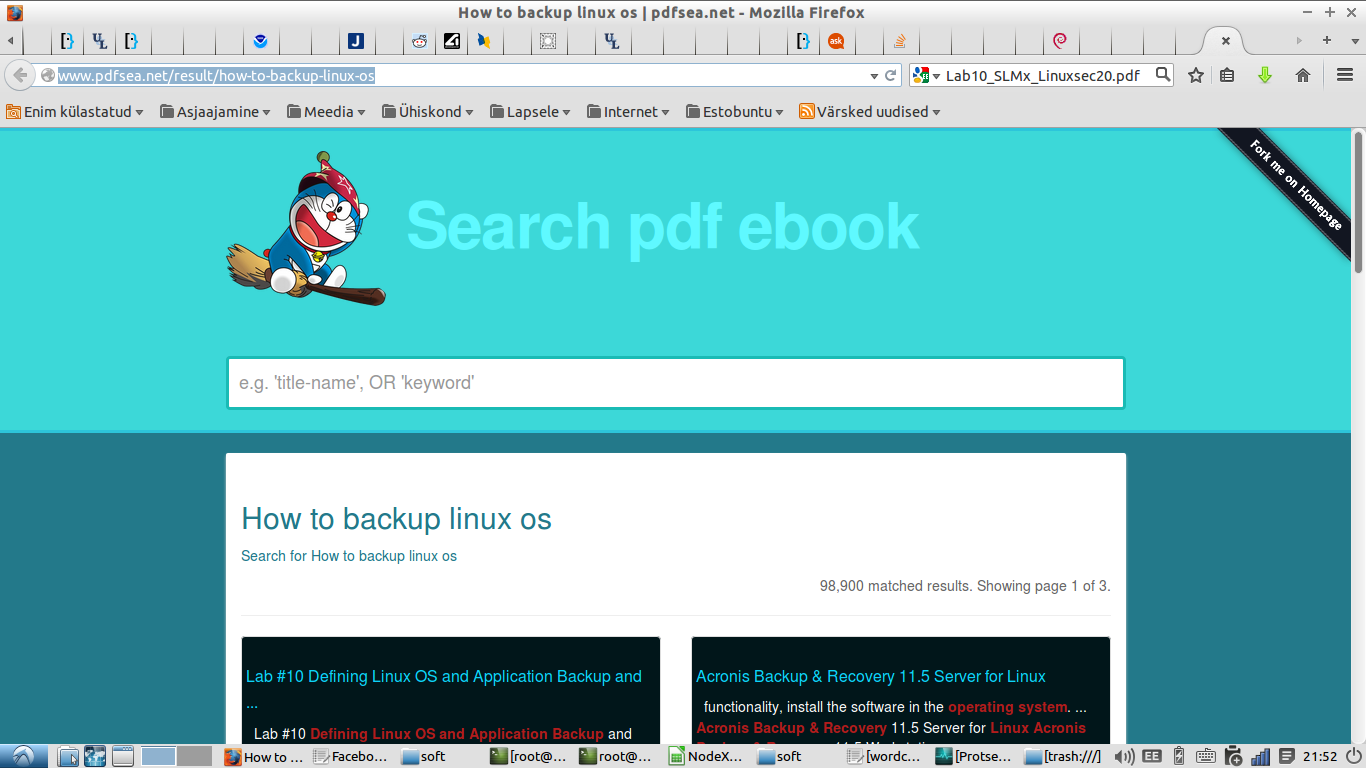The image size is (1366, 768).
Task: Expand the Lapsele bookmarks folder
Action: [x=530, y=112]
